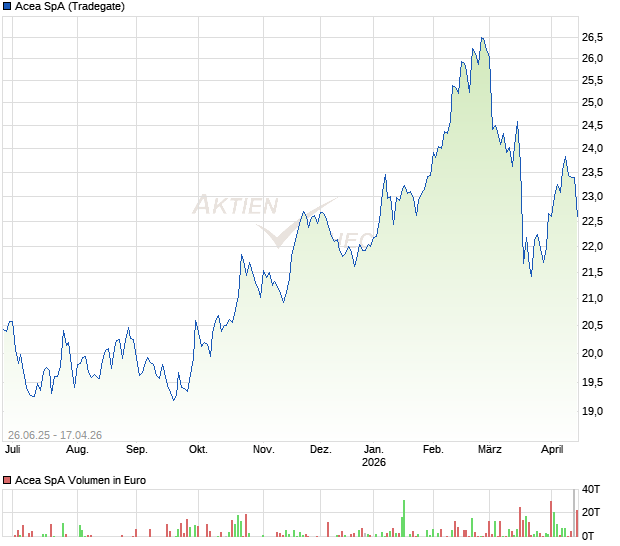
Task: Click the 0T volume axis label
Action: (588, 536)
